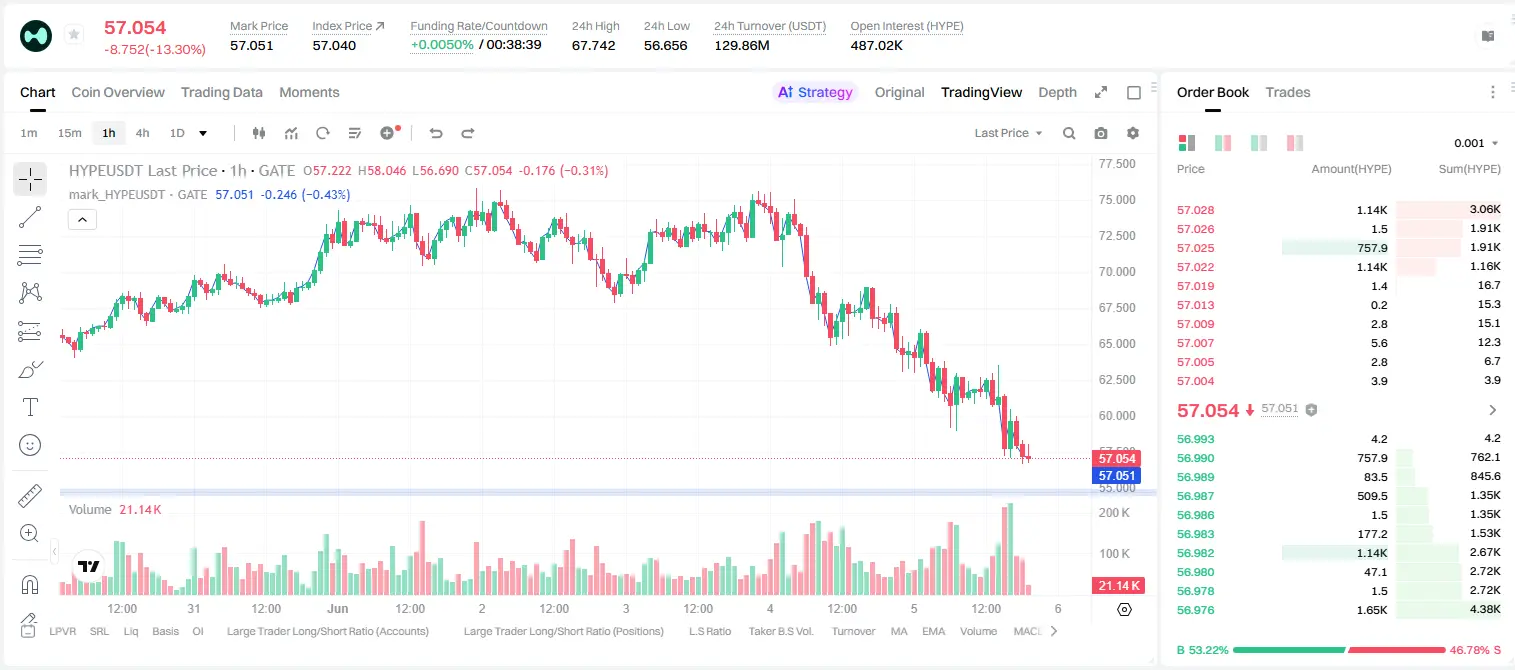Collapse the indicator legend chevron
The height and width of the screenshot is (670, 1515).
[82, 220]
